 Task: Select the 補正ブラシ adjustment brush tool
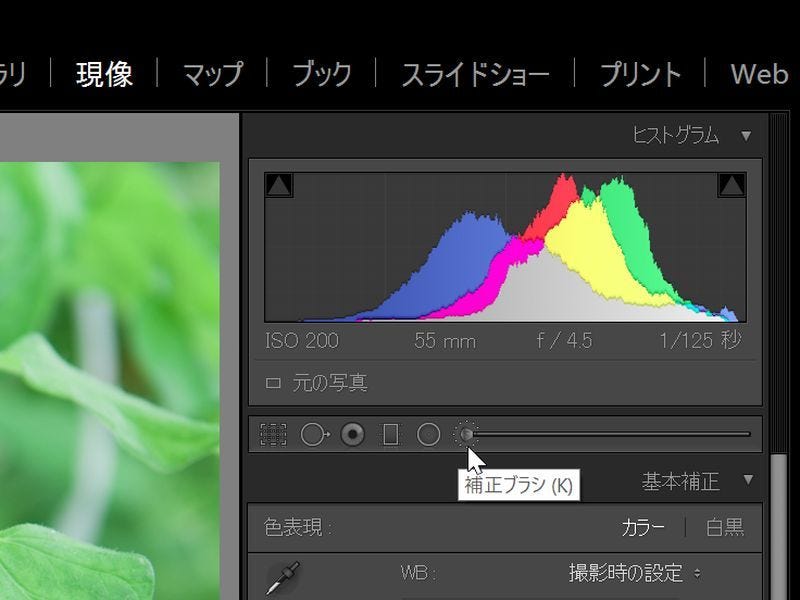466,434
